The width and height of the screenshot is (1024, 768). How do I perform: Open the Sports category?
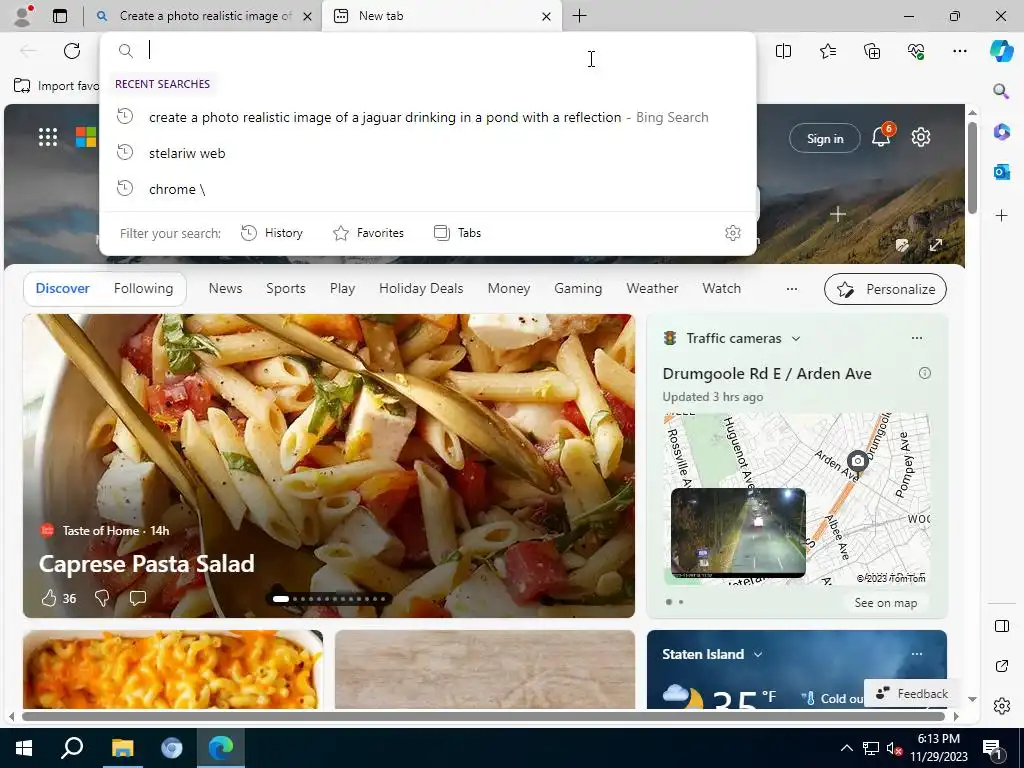tap(285, 289)
